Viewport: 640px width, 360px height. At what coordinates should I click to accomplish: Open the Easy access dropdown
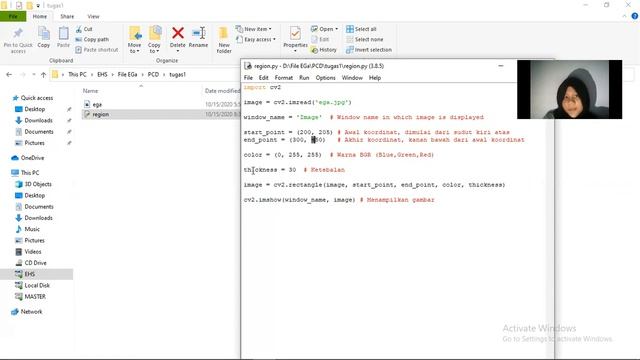256,40
